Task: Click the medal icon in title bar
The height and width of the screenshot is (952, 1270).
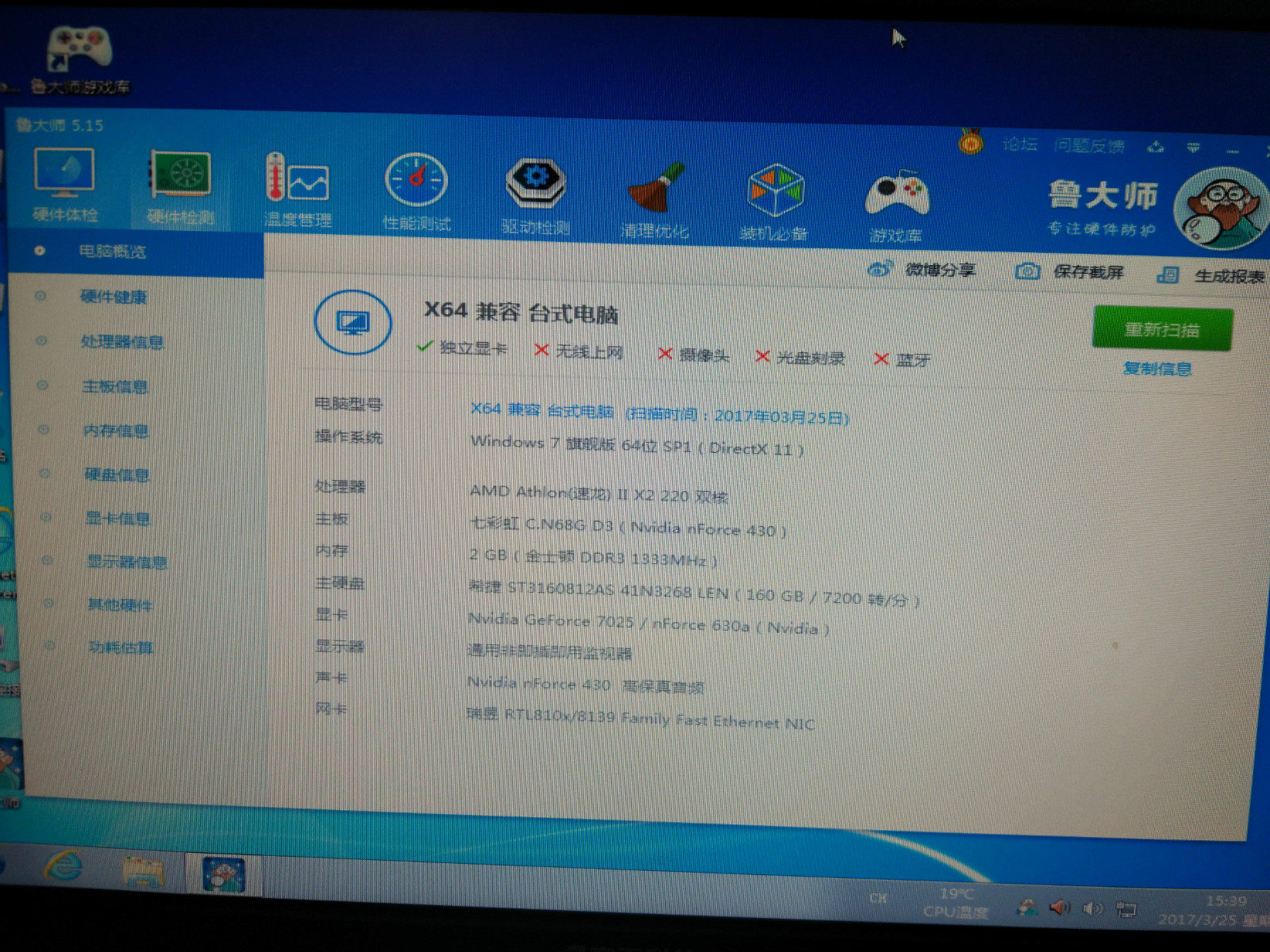Action: (x=970, y=143)
